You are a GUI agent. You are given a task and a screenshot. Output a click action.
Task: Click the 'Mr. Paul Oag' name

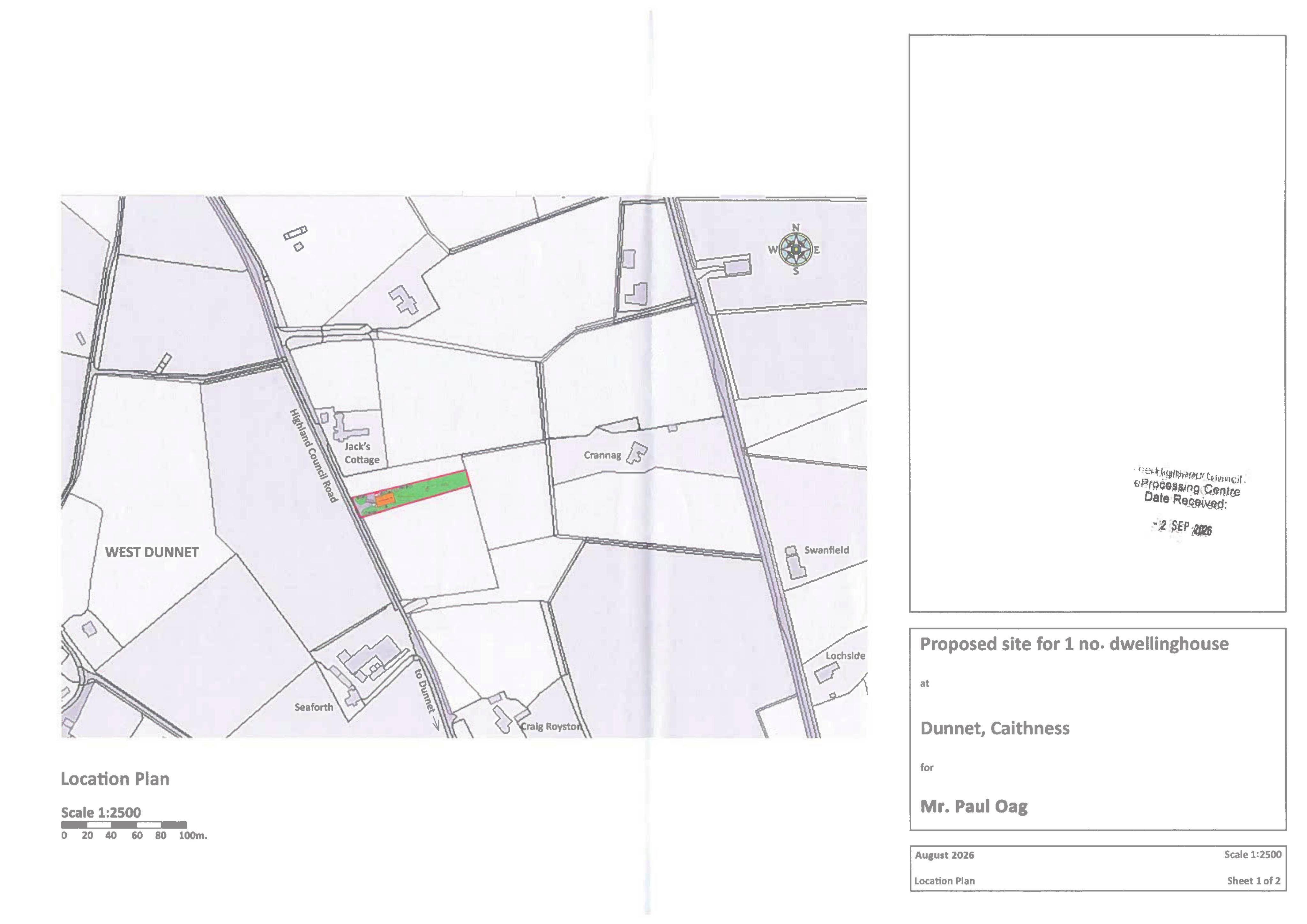974,806
